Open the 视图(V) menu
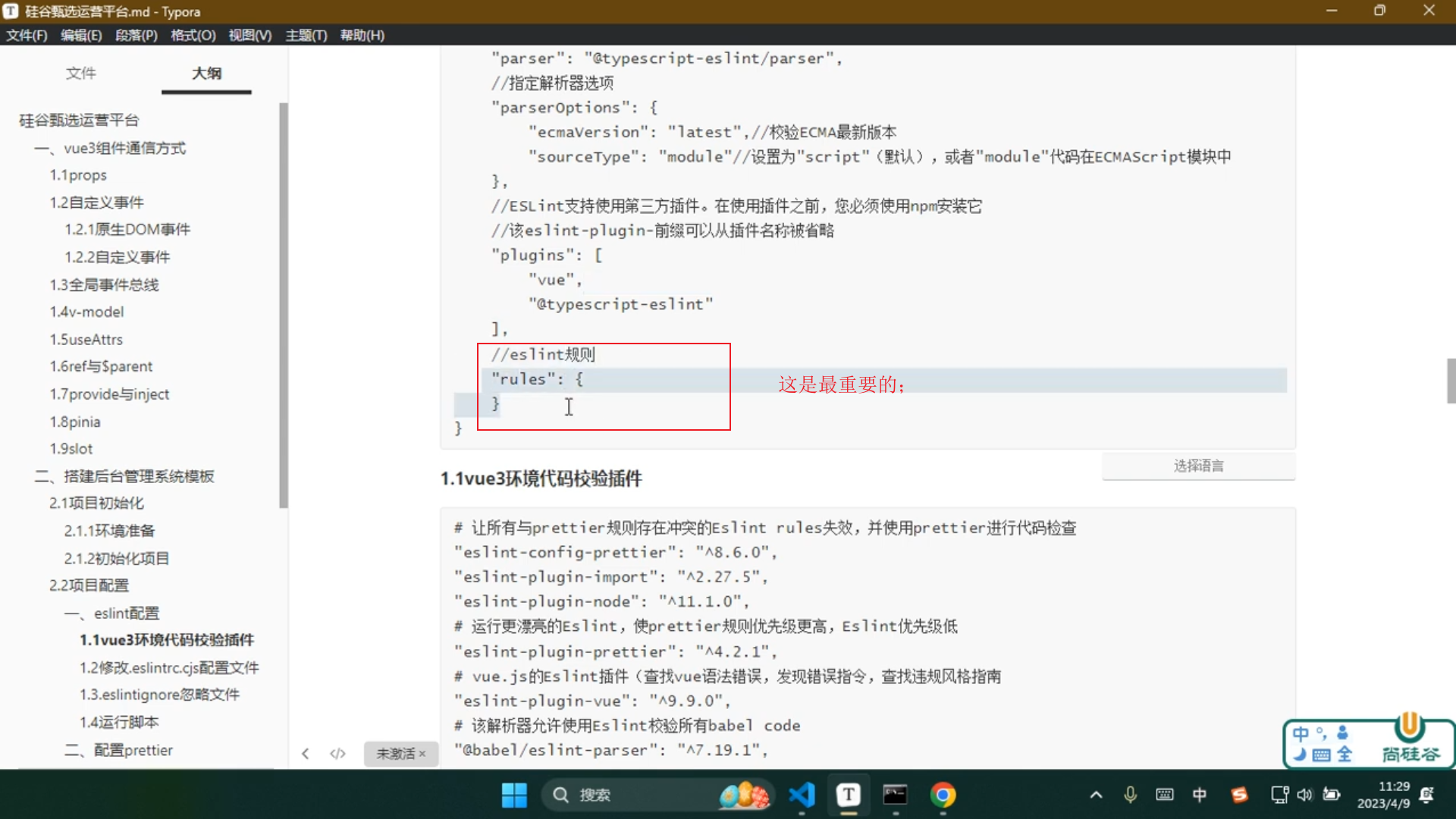The height and width of the screenshot is (819, 1456). [250, 35]
